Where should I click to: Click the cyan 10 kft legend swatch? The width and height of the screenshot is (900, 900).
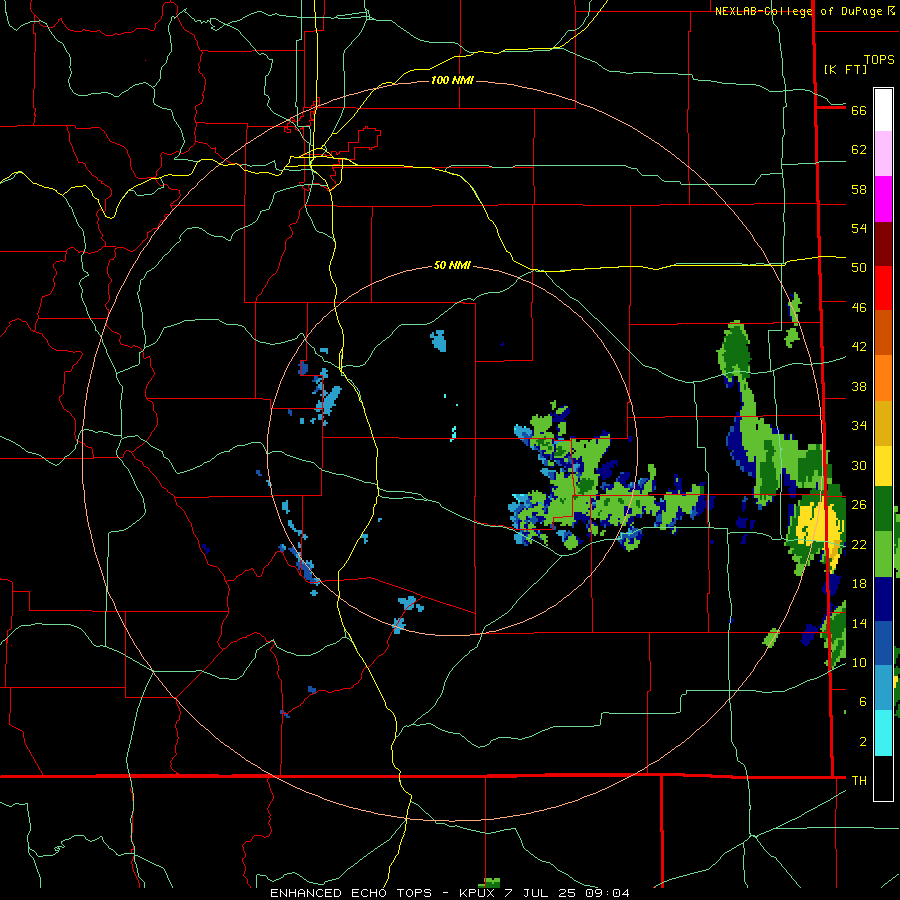883,733
